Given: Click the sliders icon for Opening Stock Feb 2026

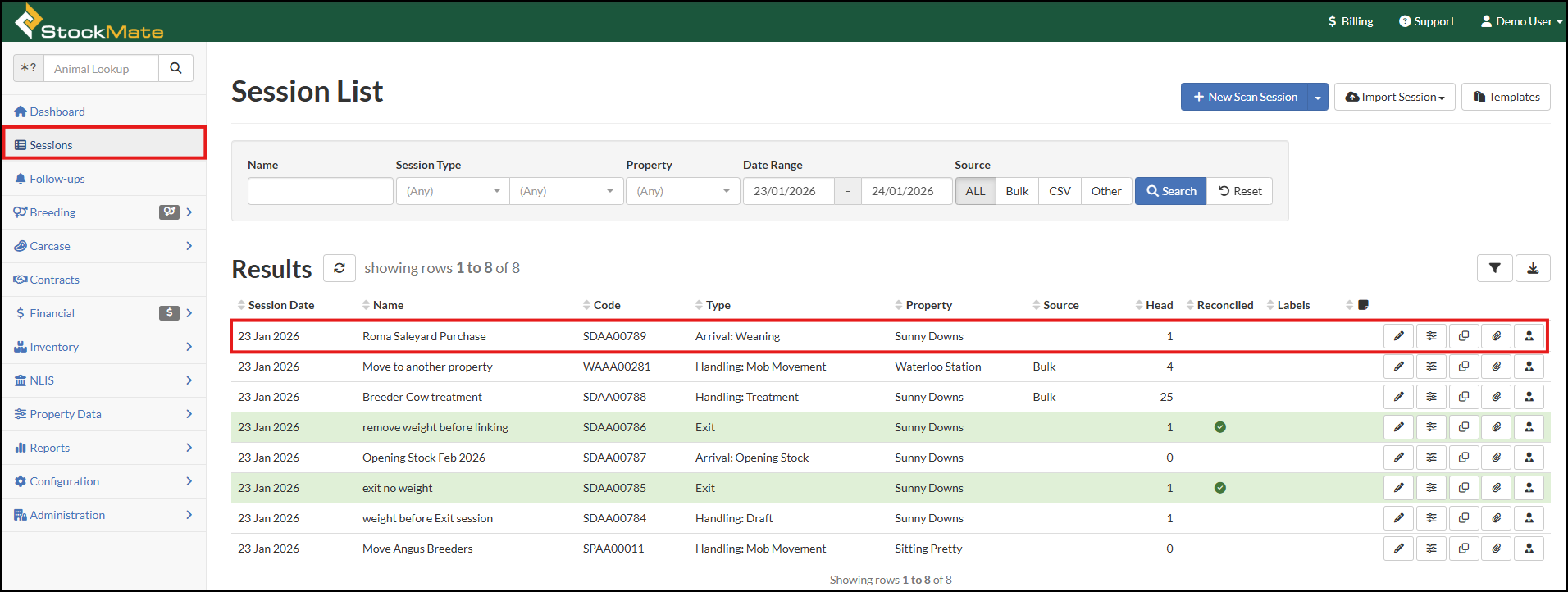Looking at the screenshot, I should click(x=1431, y=458).
